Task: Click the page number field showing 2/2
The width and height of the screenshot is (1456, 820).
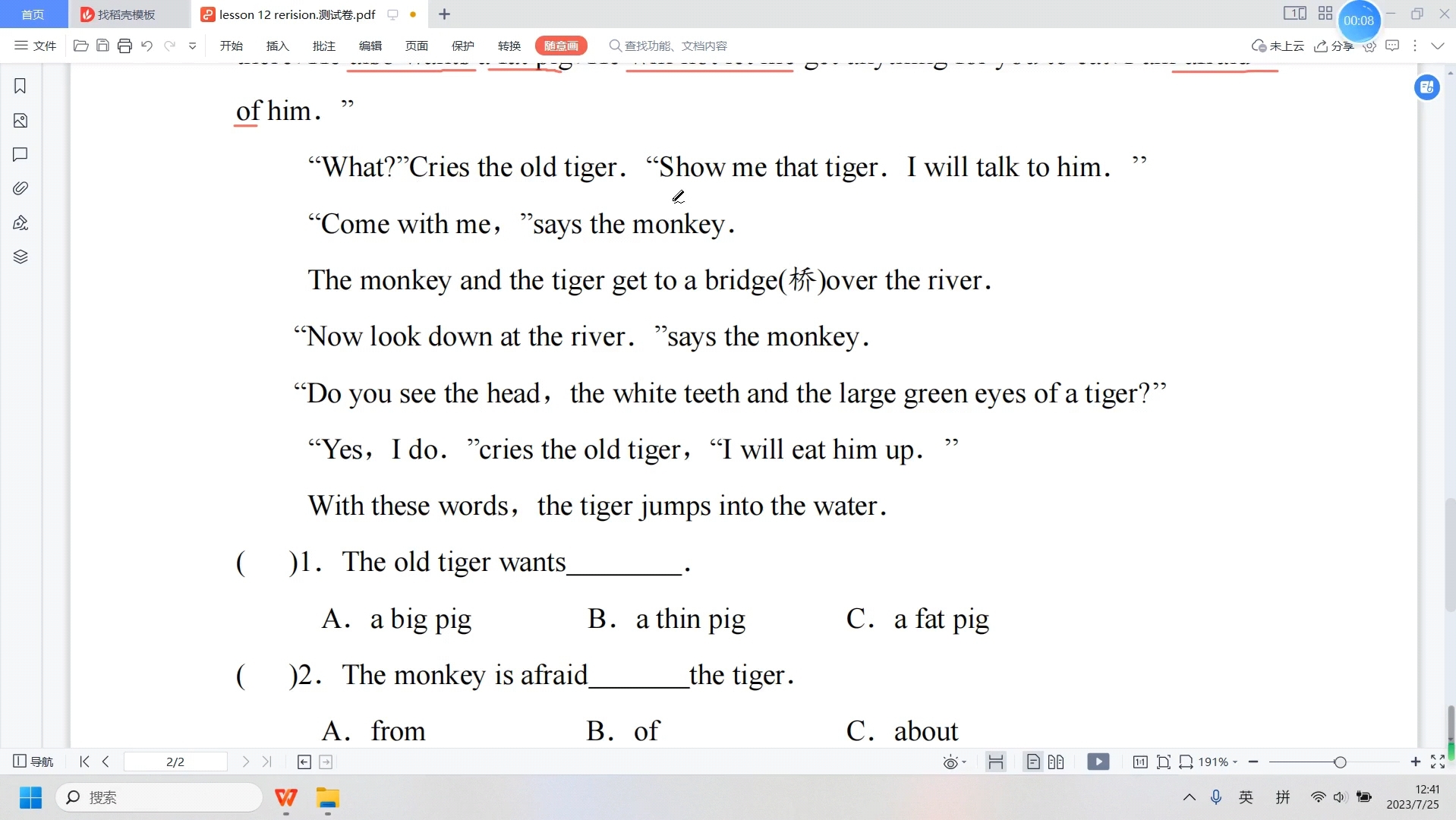Action: pos(175,762)
